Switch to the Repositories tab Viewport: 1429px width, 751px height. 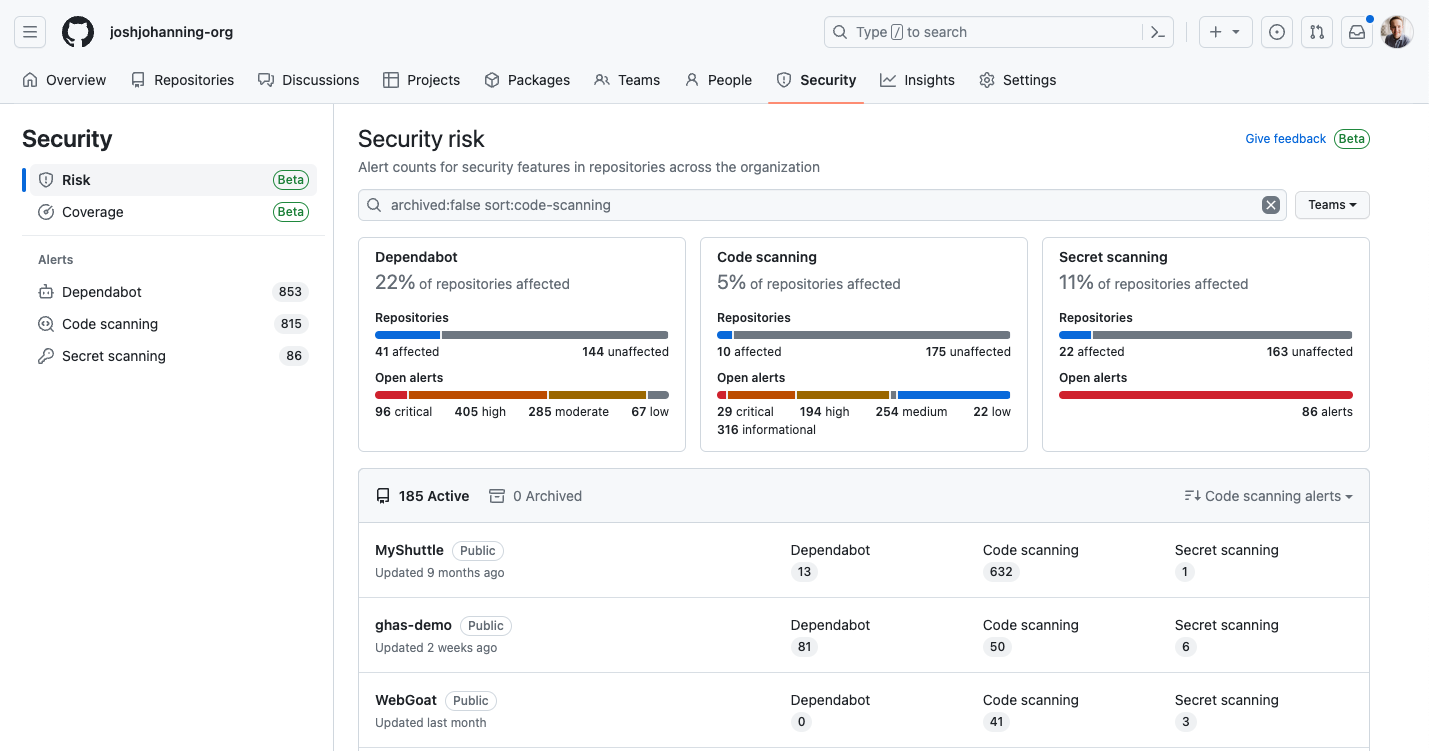tap(183, 80)
